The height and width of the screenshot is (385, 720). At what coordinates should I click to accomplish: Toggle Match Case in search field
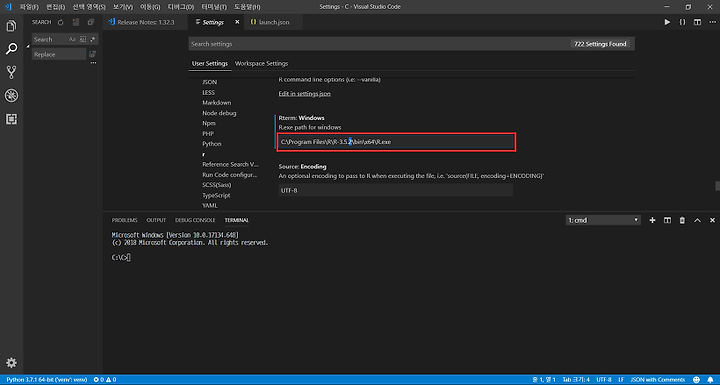pos(72,40)
